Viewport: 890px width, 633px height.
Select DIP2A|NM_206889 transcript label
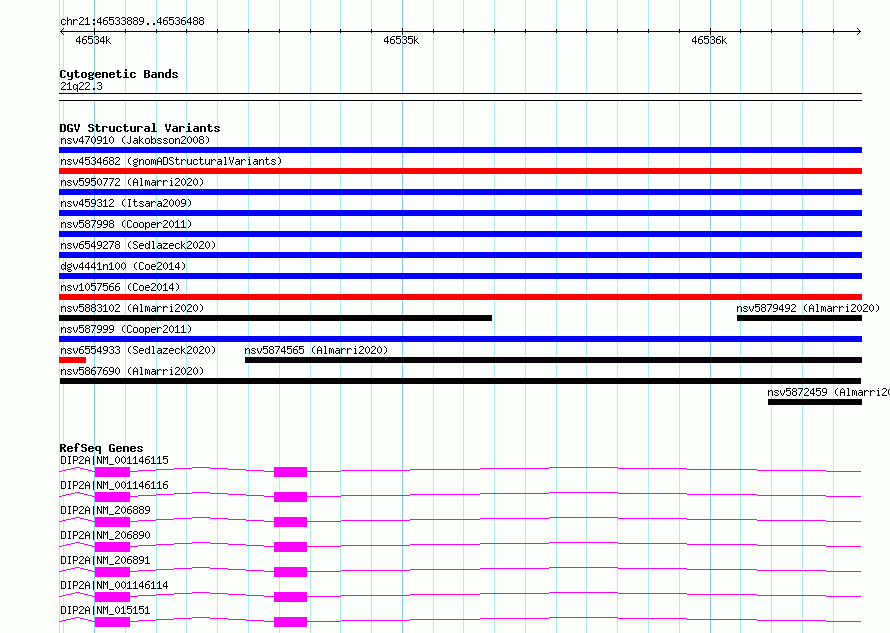[105, 510]
